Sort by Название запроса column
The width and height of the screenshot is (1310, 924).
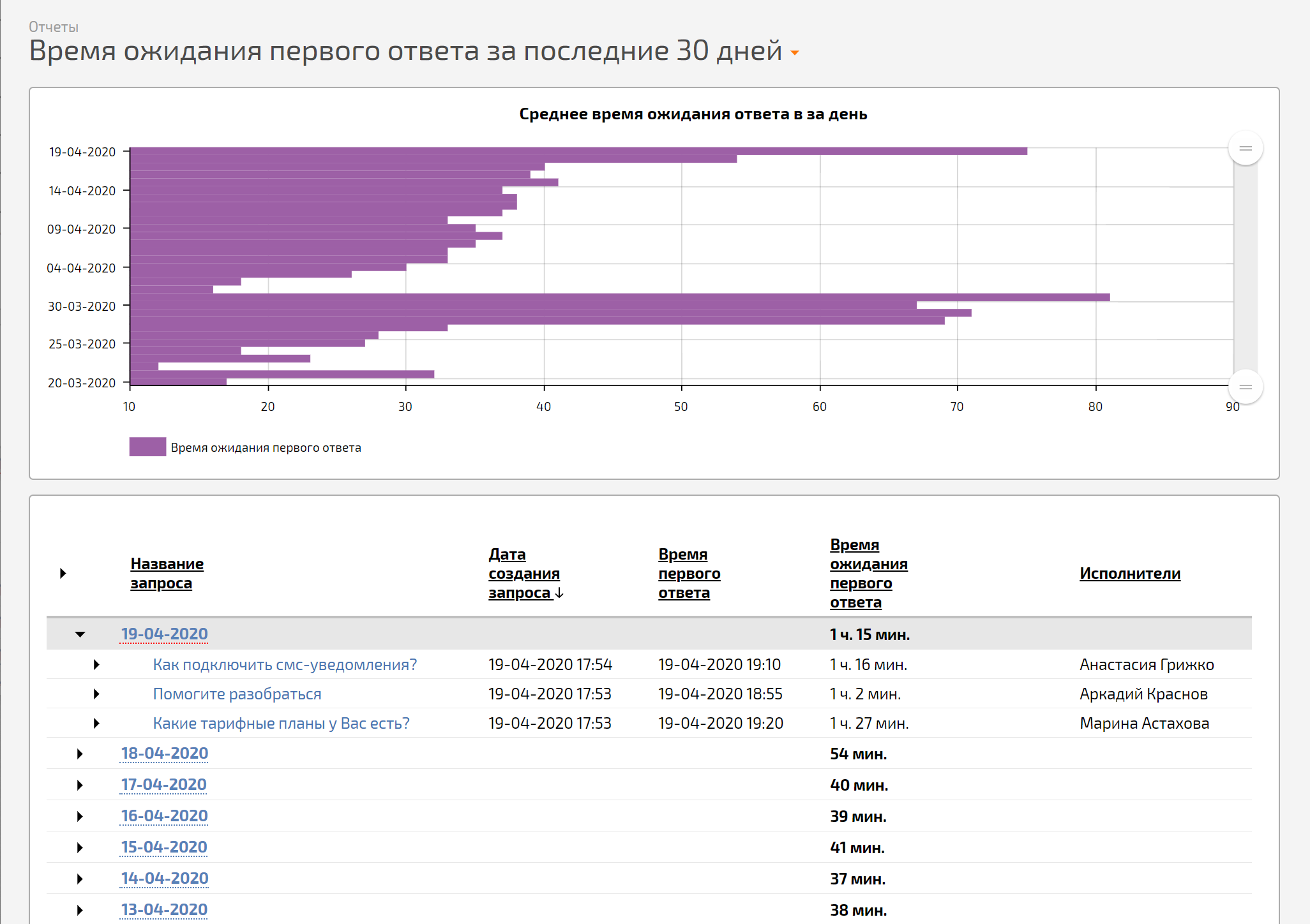pos(167,573)
